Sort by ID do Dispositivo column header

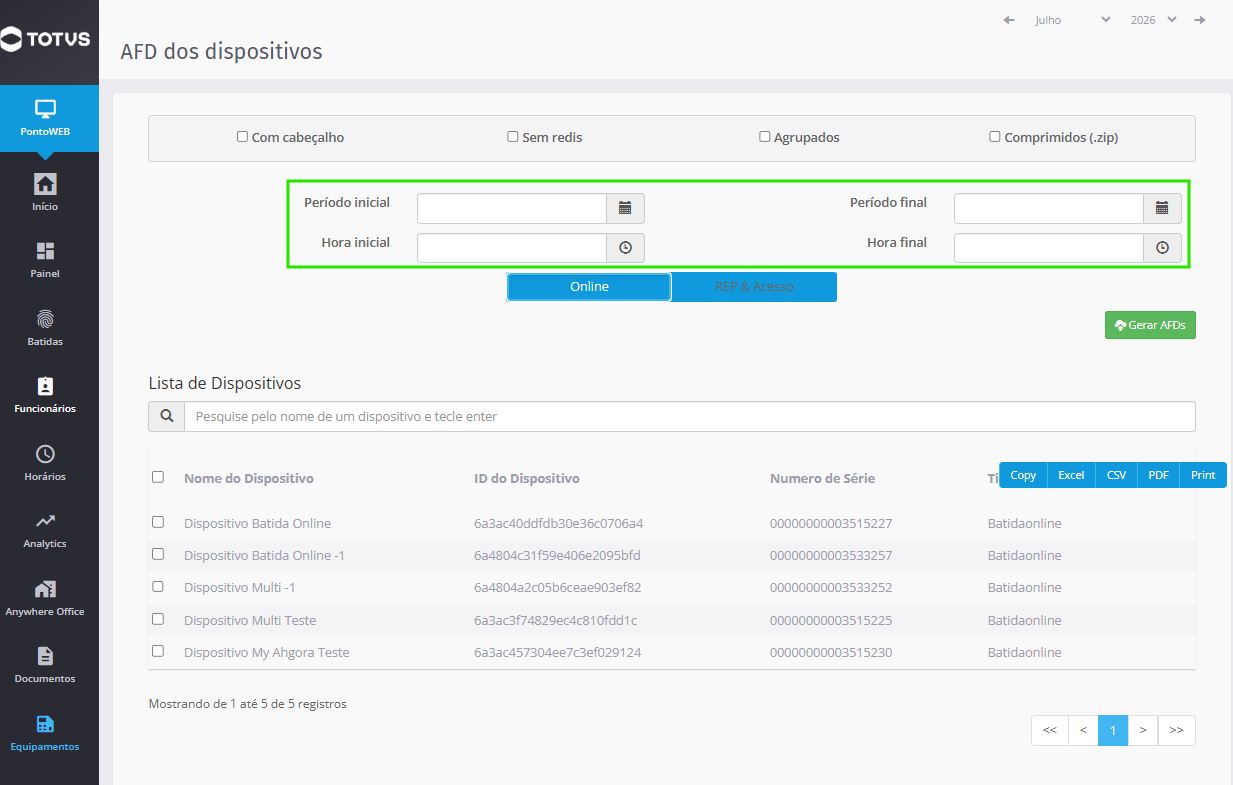[x=527, y=478]
